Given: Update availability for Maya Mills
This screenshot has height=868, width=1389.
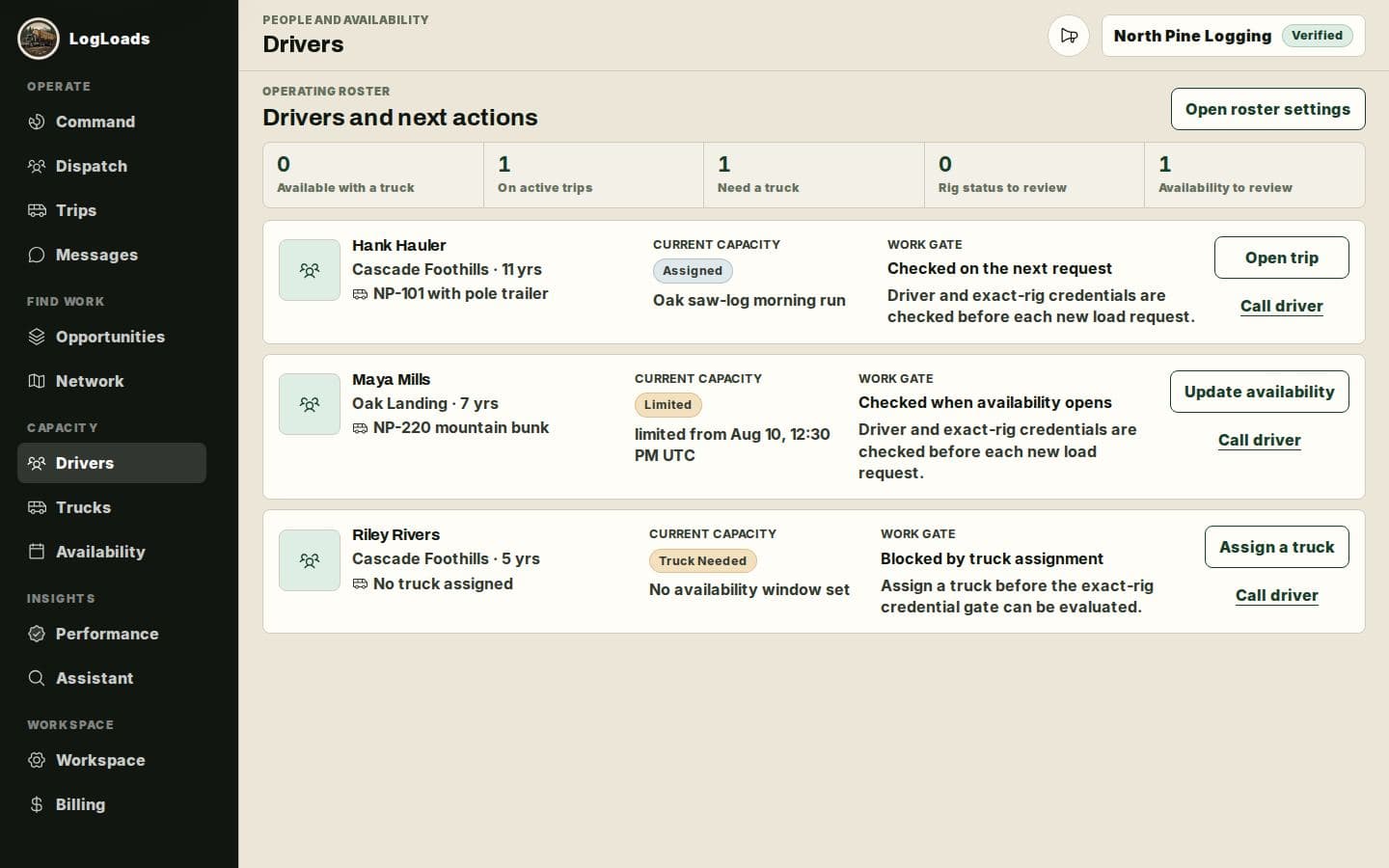Looking at the screenshot, I should (1259, 392).
